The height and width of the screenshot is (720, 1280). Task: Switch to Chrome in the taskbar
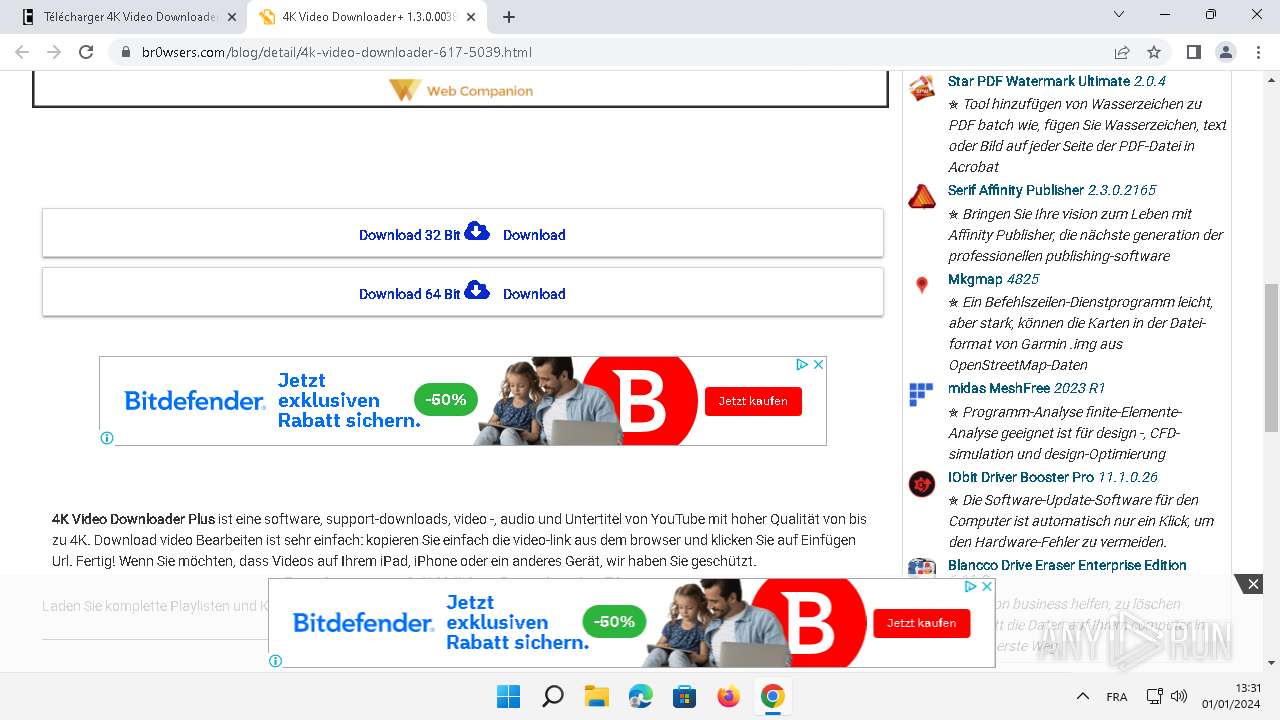(x=773, y=696)
